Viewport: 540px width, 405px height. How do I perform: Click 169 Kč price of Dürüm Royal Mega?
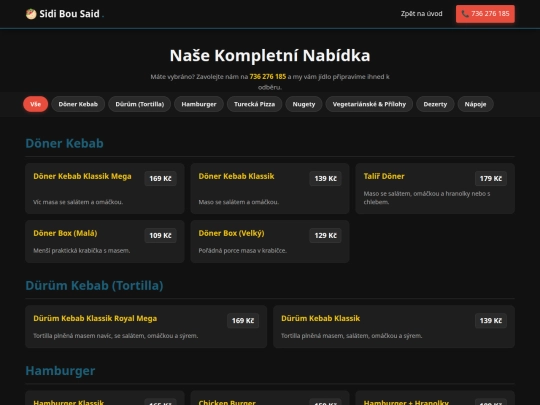pyautogui.click(x=243, y=321)
